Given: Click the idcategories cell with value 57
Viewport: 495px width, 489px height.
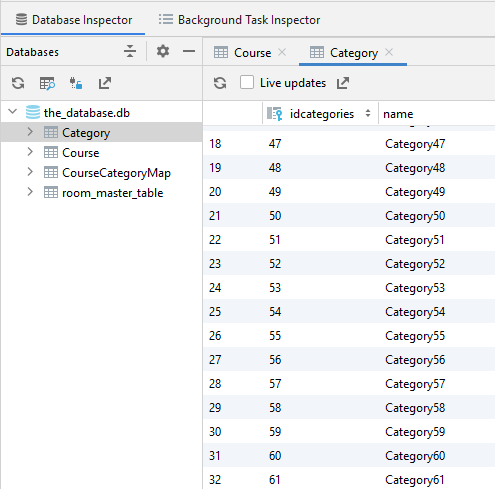Looking at the screenshot, I should pyautogui.click(x=275, y=384).
